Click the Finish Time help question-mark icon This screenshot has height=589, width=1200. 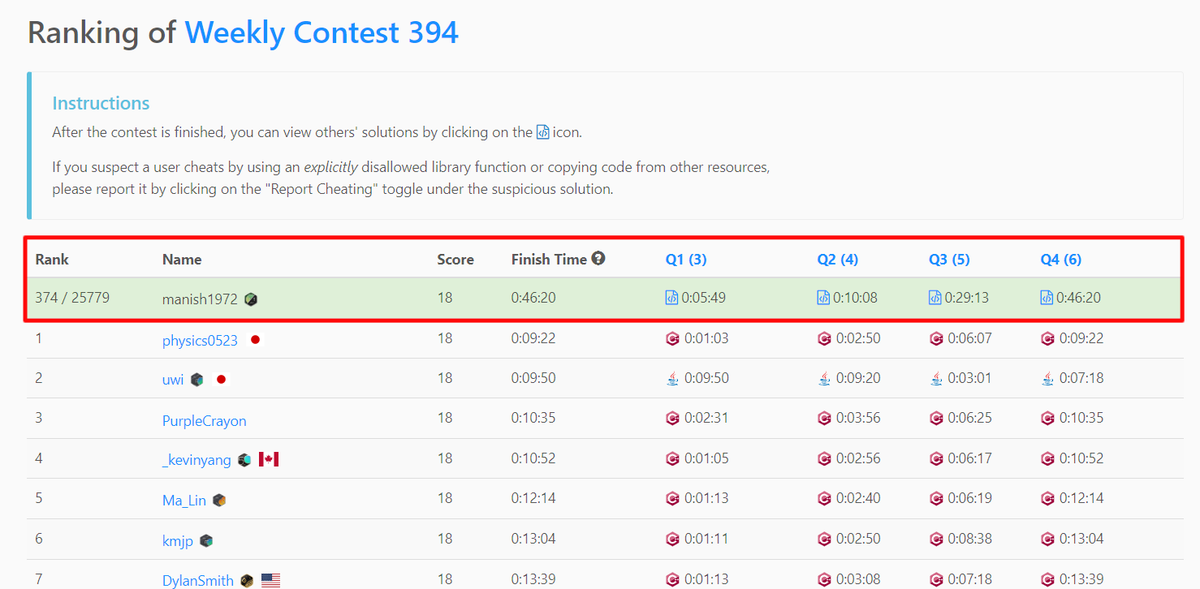coord(598,259)
